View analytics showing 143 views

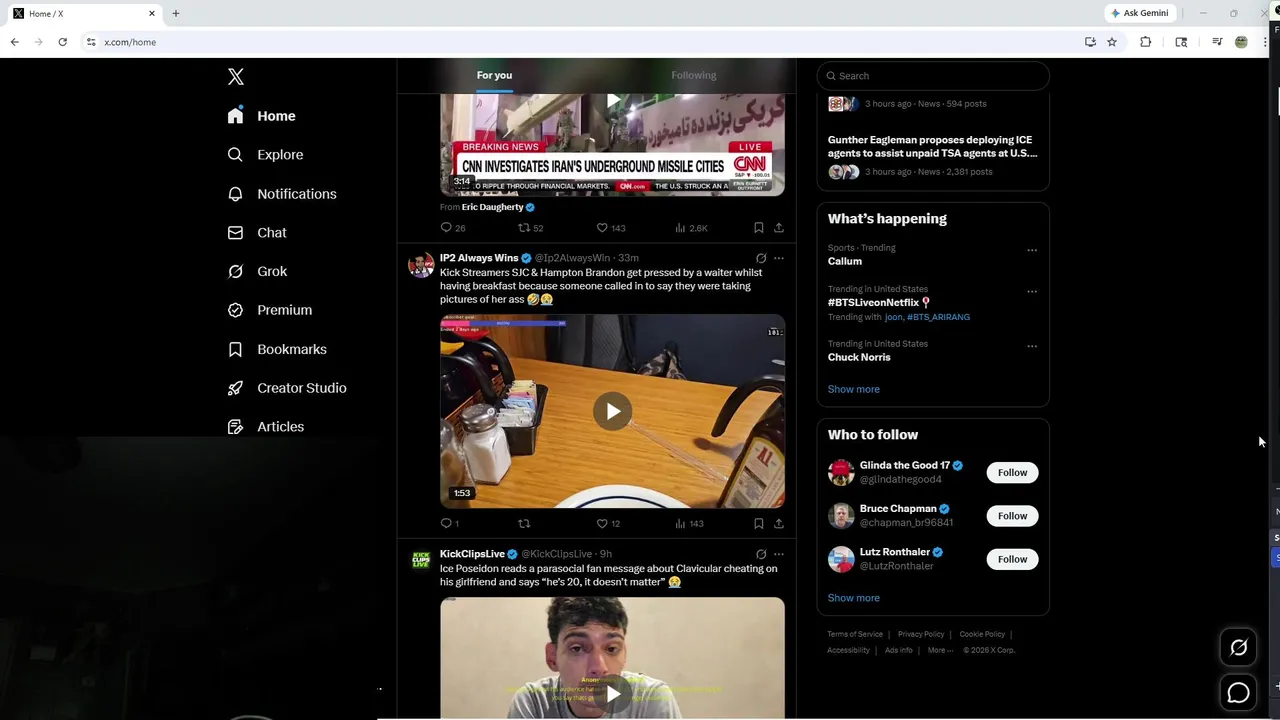(x=689, y=523)
